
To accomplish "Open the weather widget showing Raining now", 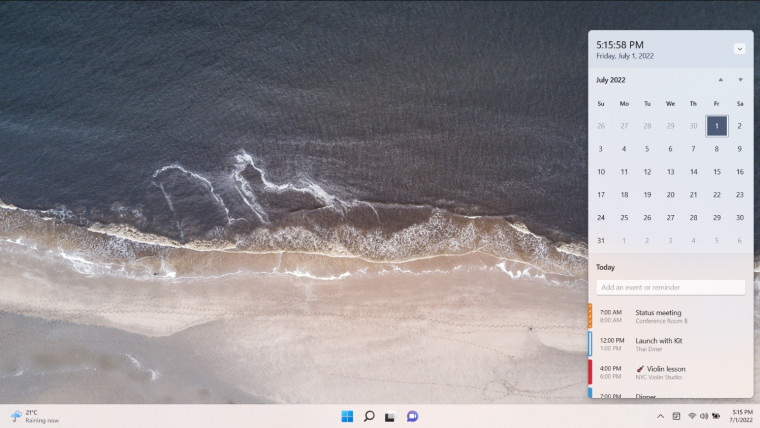I will pyautogui.click(x=34, y=416).
